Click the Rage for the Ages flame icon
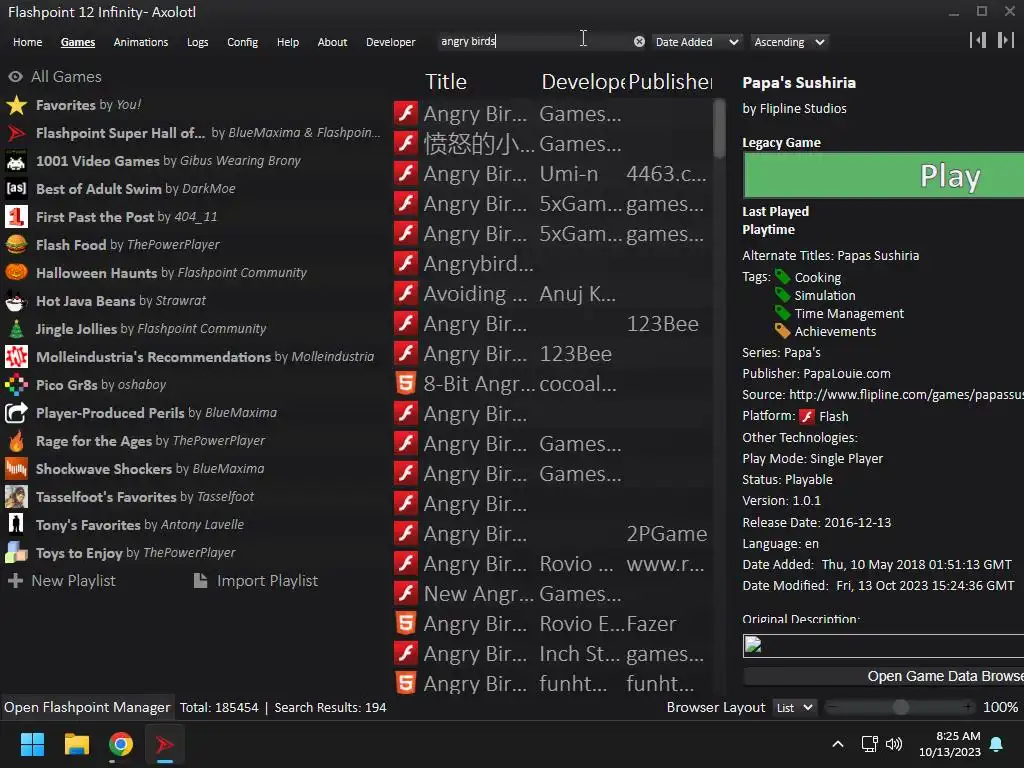This screenshot has width=1024, height=768. pyautogui.click(x=16, y=441)
